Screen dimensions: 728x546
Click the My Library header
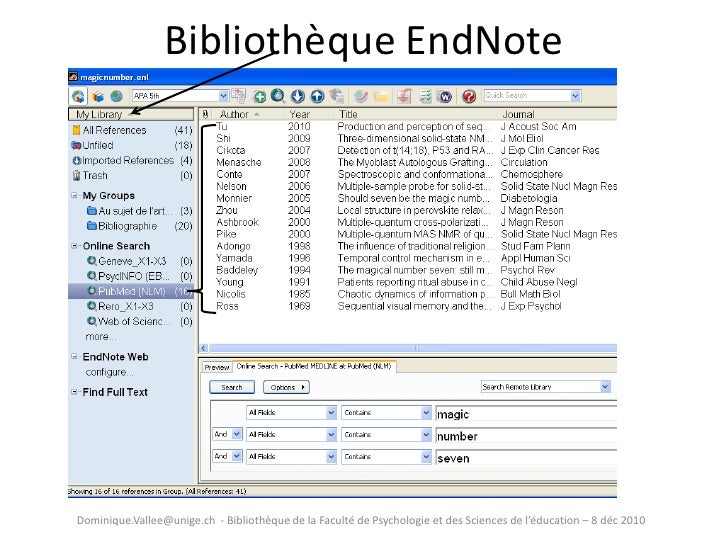(x=131, y=114)
